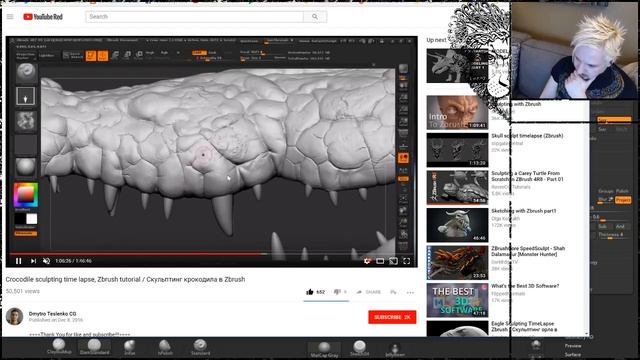Open Eagle Sculpting TimeLapse video link
The width and height of the screenshot is (640, 360).
point(524,326)
